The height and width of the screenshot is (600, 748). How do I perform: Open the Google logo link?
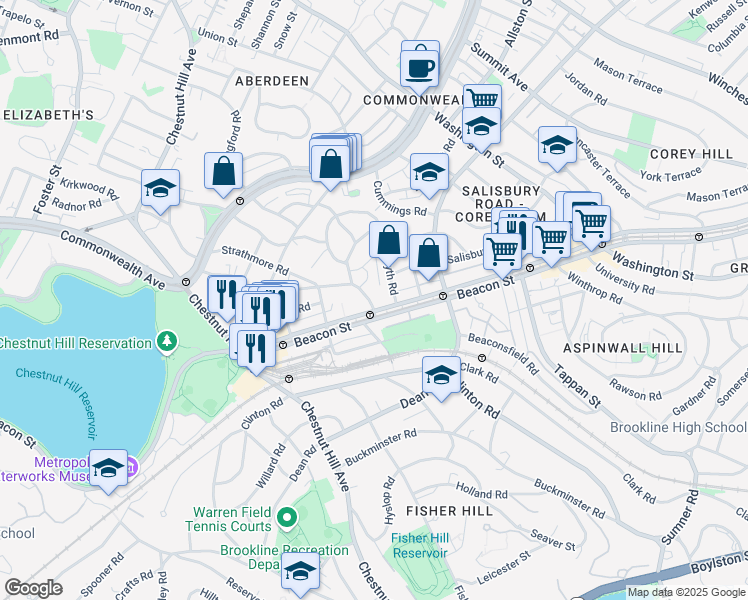pyautogui.click(x=33, y=588)
